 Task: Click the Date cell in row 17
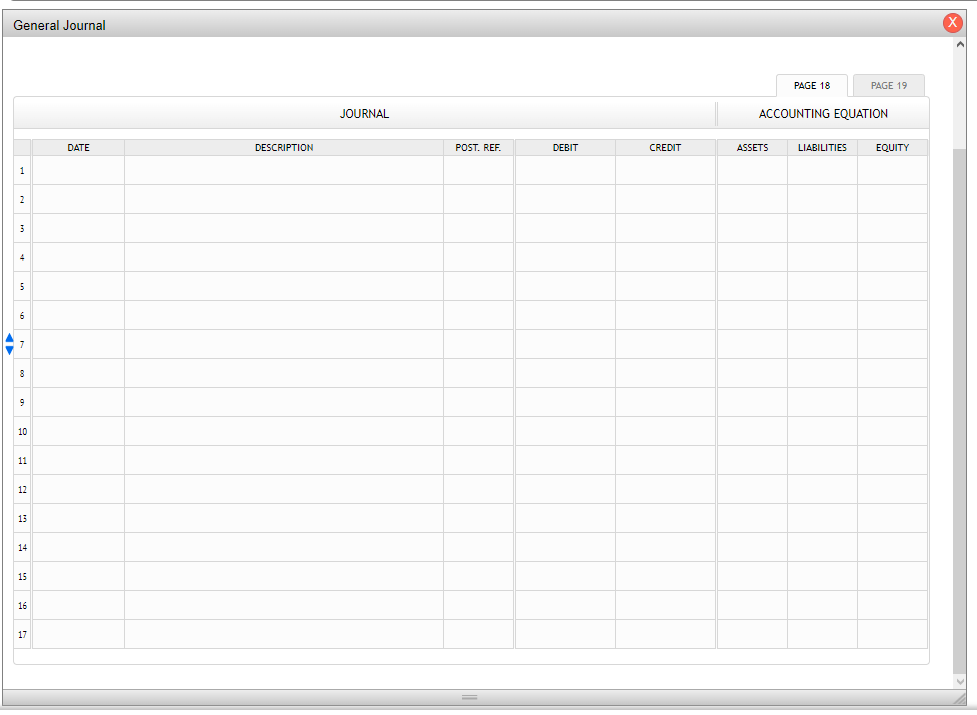coord(79,634)
